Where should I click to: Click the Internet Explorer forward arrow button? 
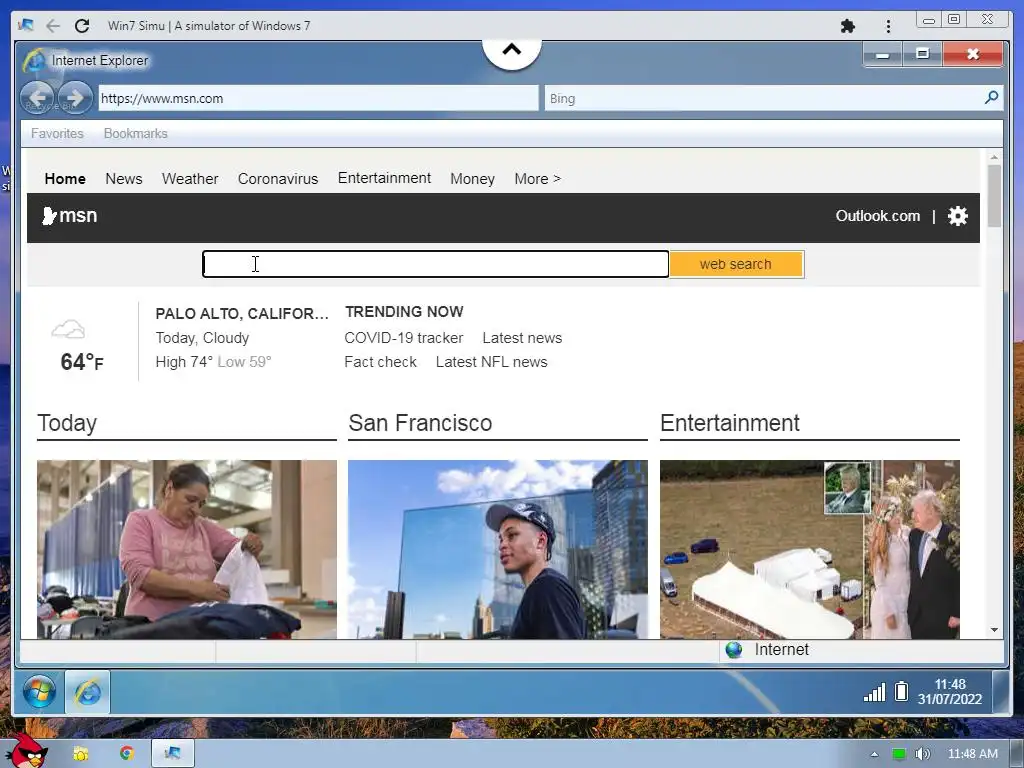click(x=75, y=98)
